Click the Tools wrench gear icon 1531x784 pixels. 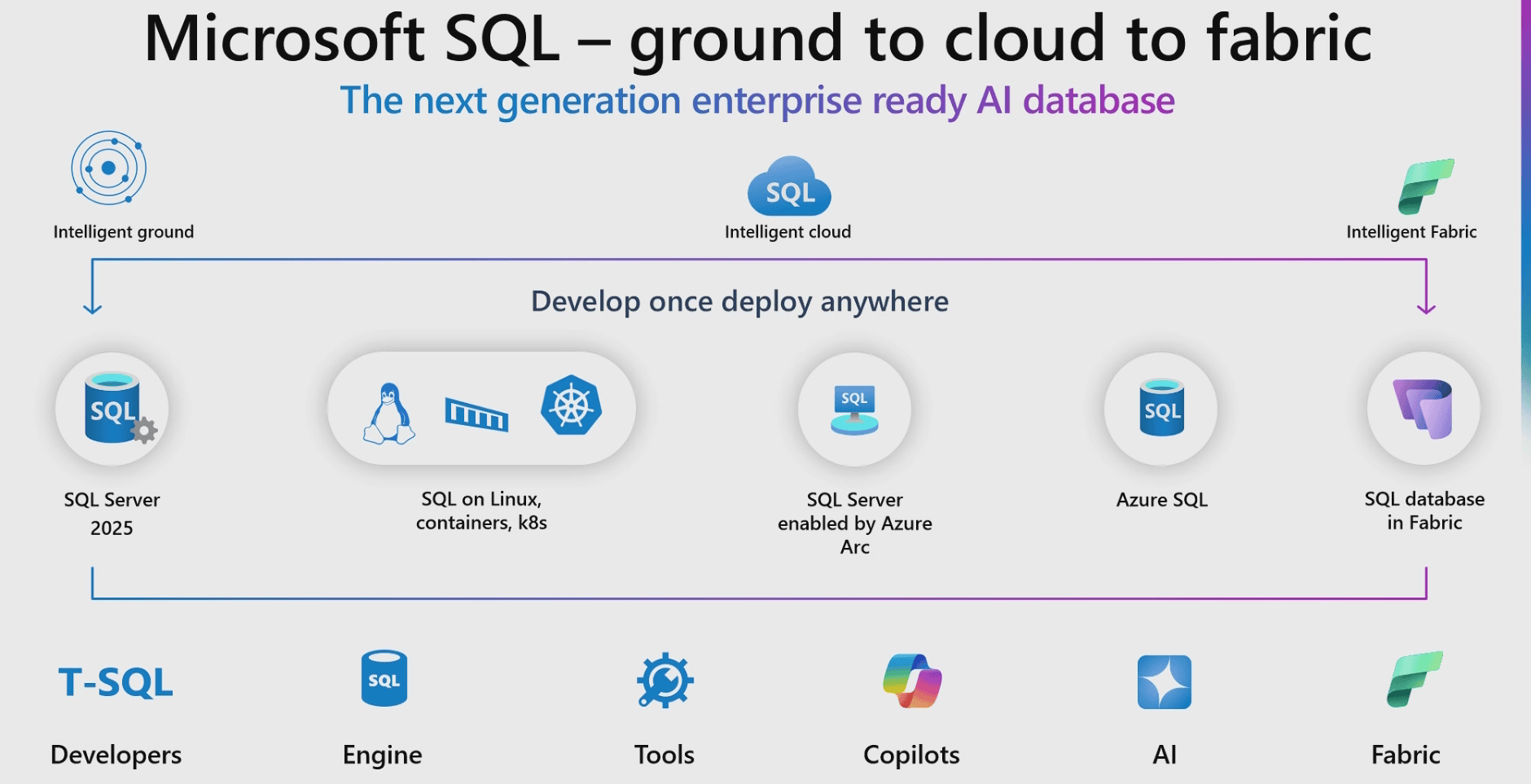click(x=665, y=680)
